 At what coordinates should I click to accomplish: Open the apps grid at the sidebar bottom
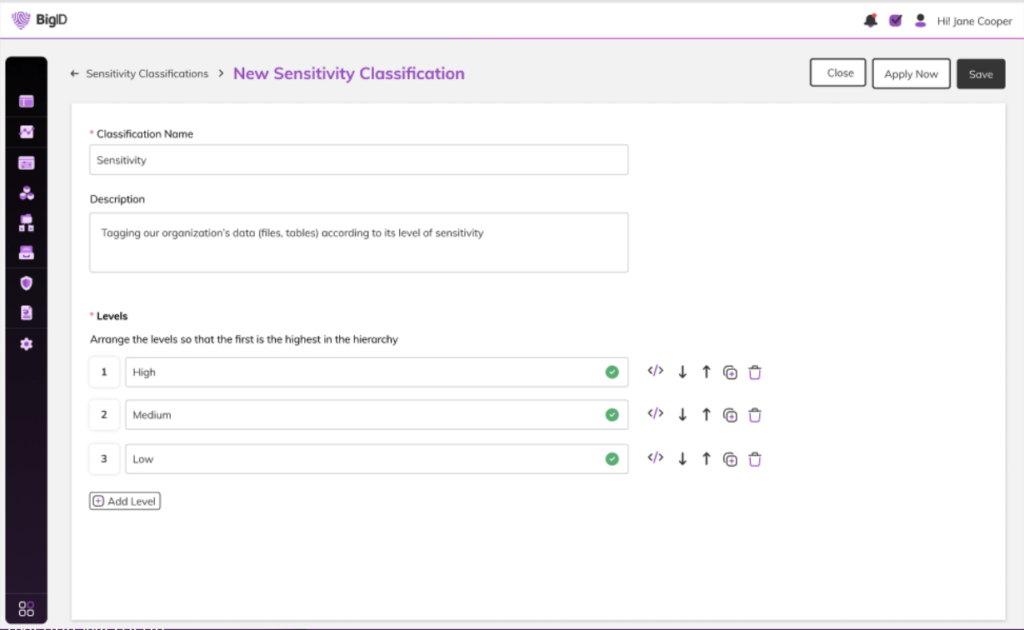tap(26, 606)
